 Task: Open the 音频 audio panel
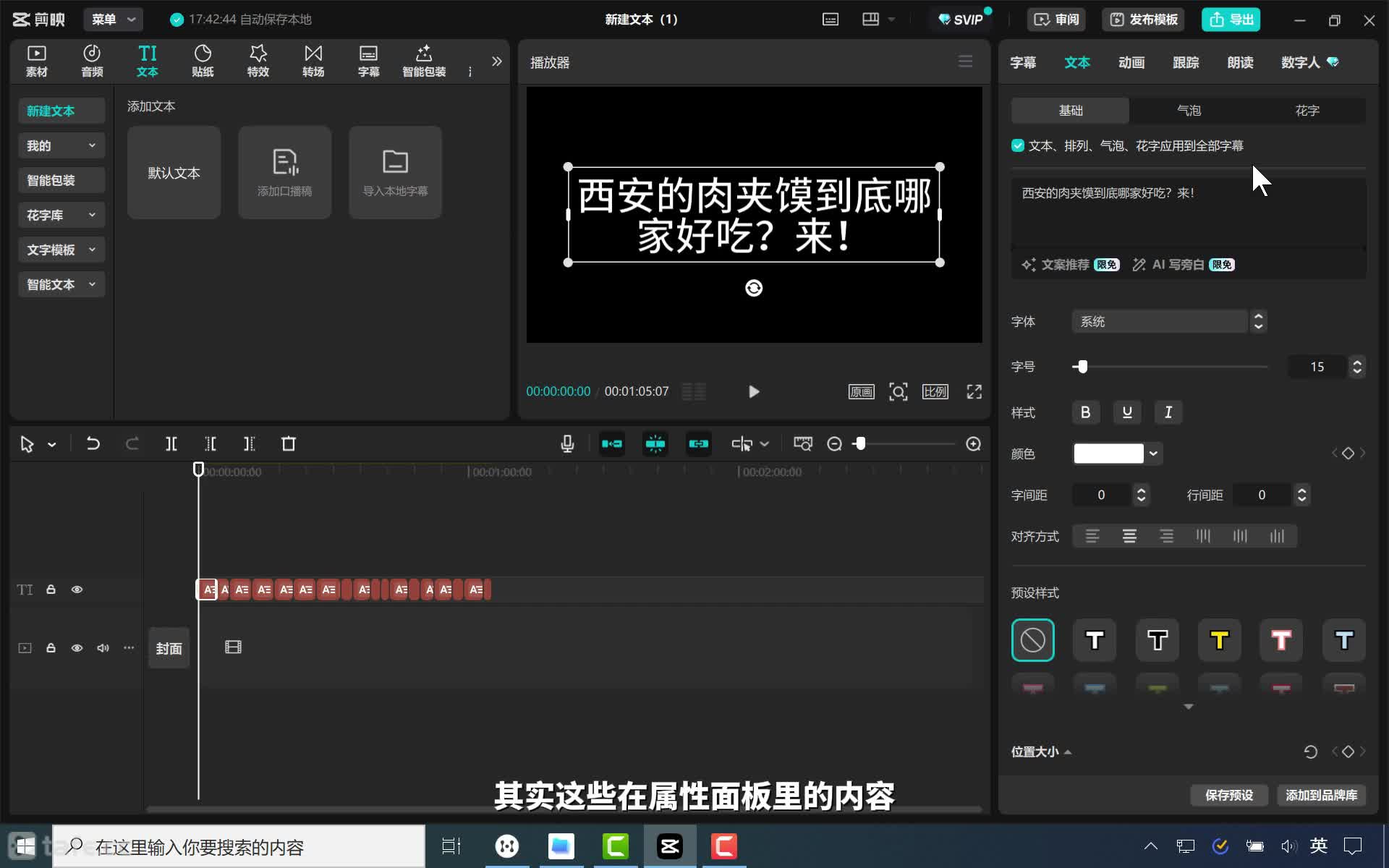(x=92, y=61)
